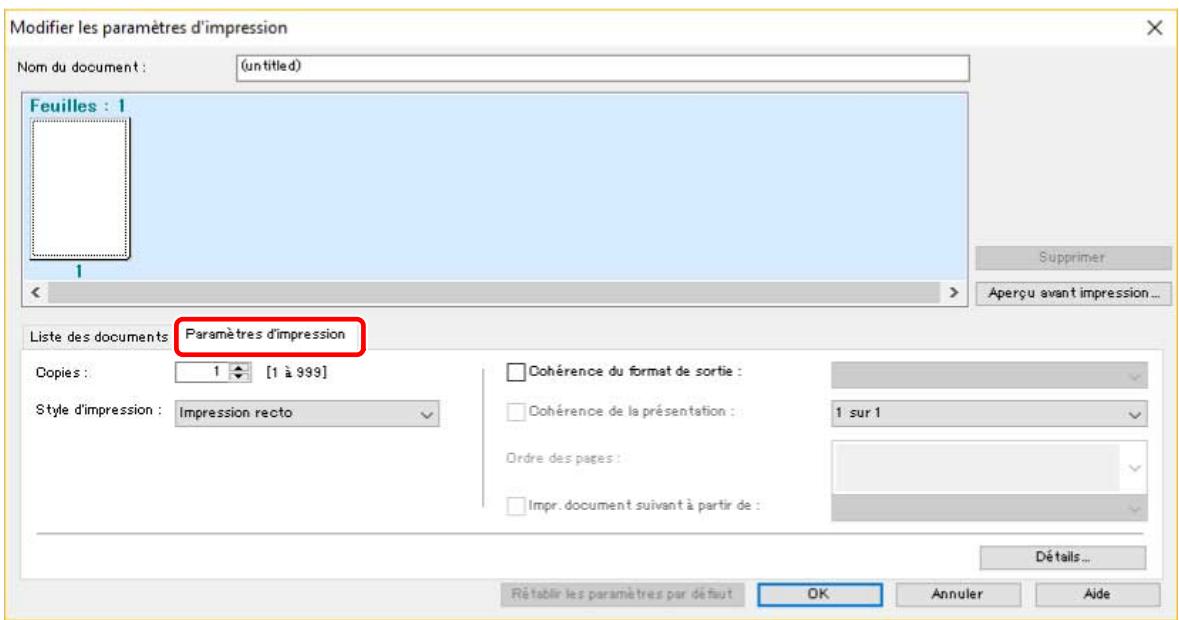Click the Feuilles : 1 label

pos(77,106)
